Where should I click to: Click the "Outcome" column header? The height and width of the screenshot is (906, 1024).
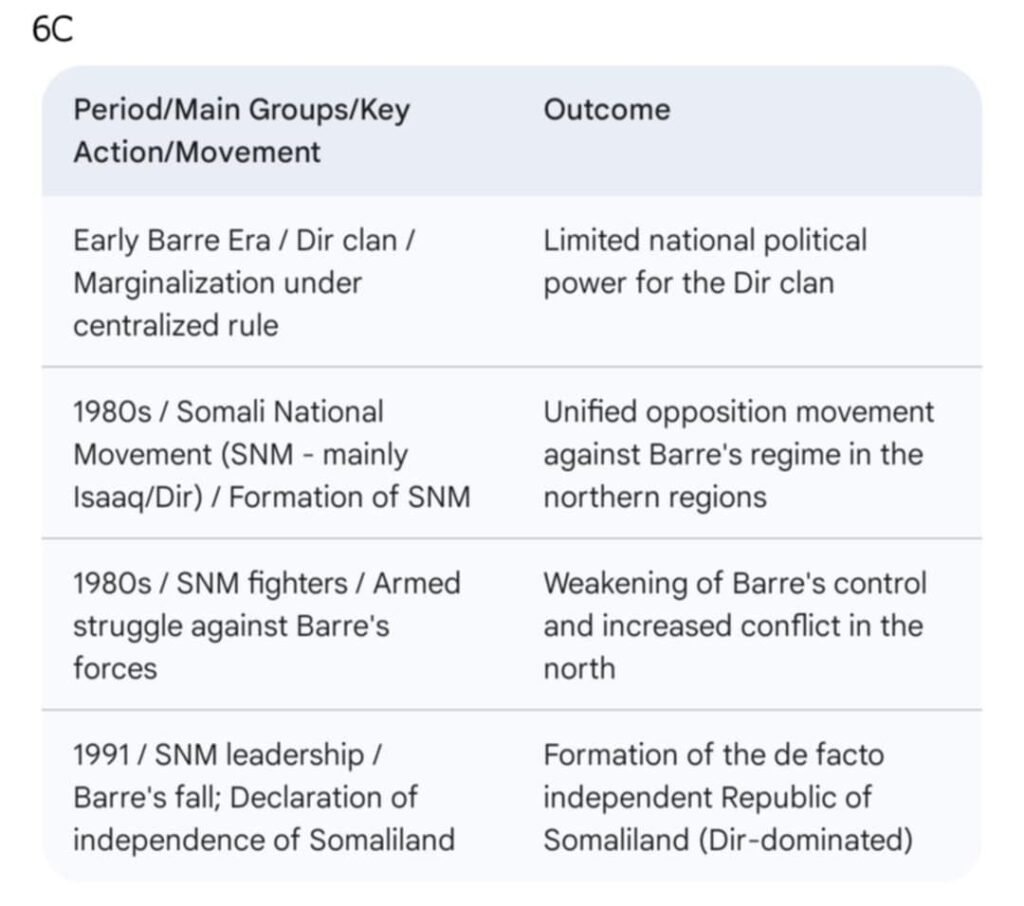click(x=607, y=110)
